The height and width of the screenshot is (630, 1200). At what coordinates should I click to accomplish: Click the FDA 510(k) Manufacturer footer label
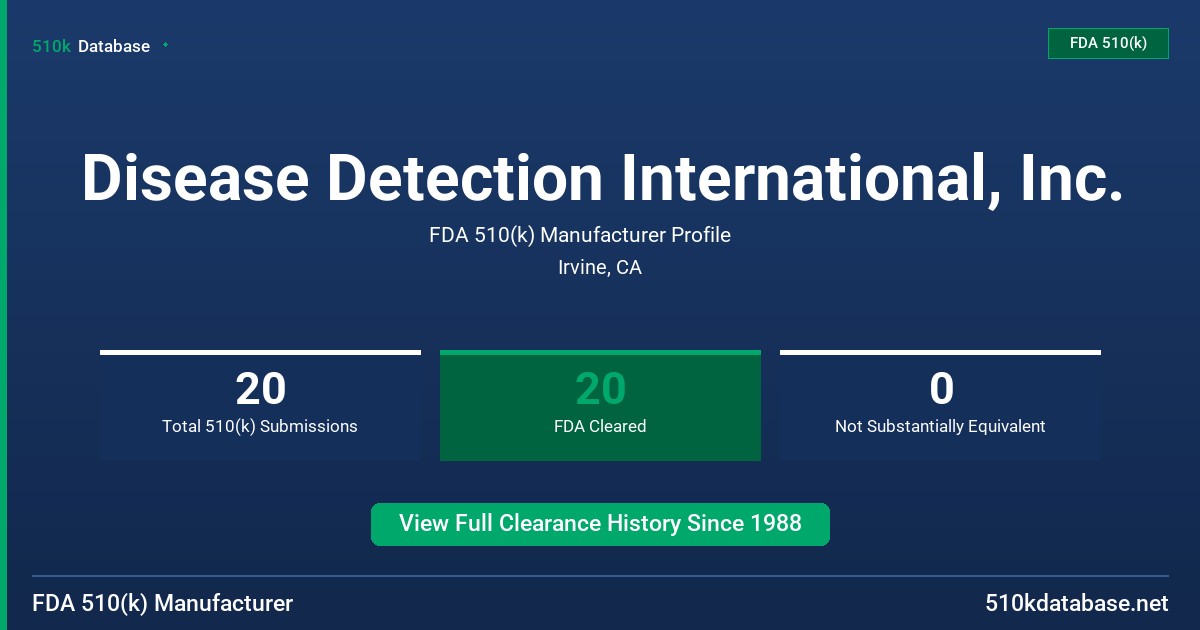(x=163, y=603)
